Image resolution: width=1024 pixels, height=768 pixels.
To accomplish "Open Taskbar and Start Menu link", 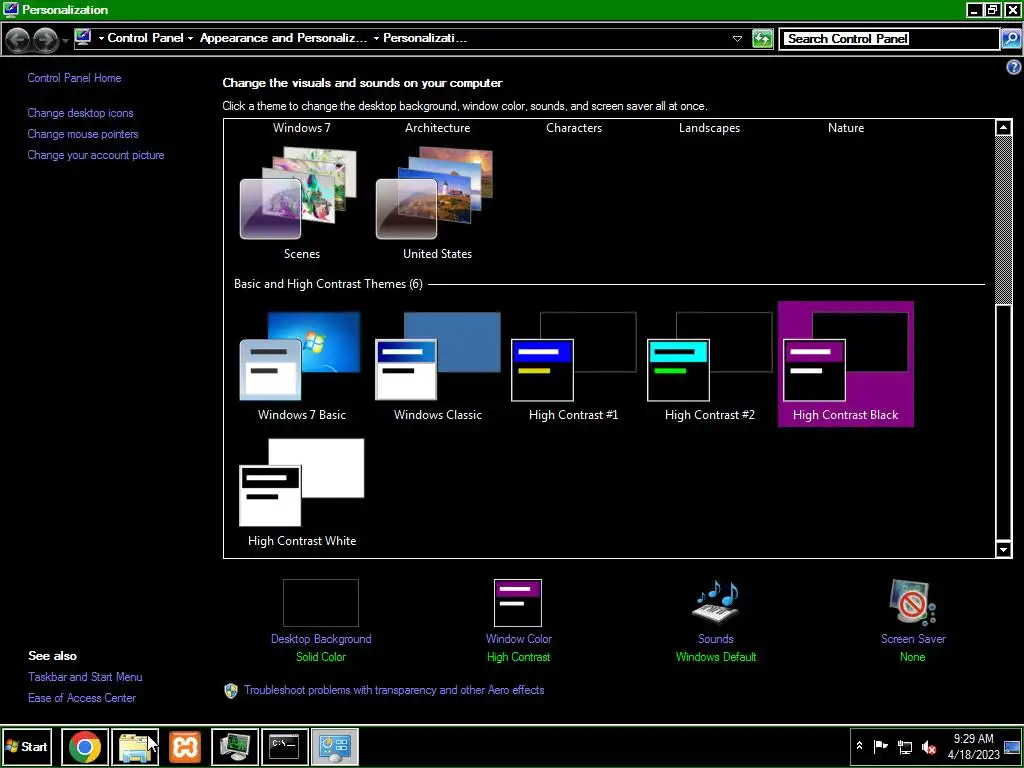I will click(85, 677).
